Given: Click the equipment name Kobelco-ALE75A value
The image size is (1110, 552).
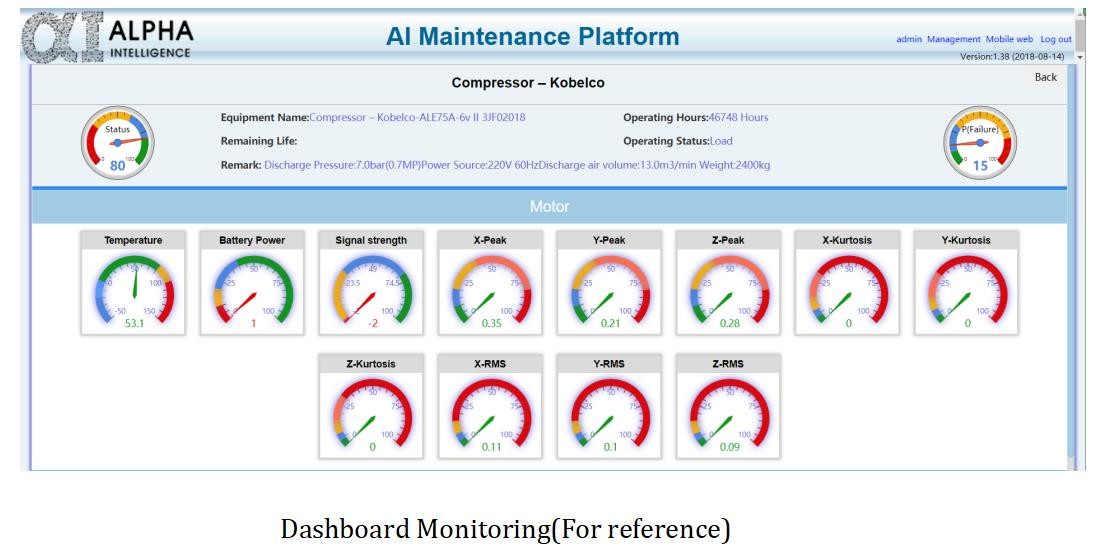Looking at the screenshot, I should tap(417, 117).
